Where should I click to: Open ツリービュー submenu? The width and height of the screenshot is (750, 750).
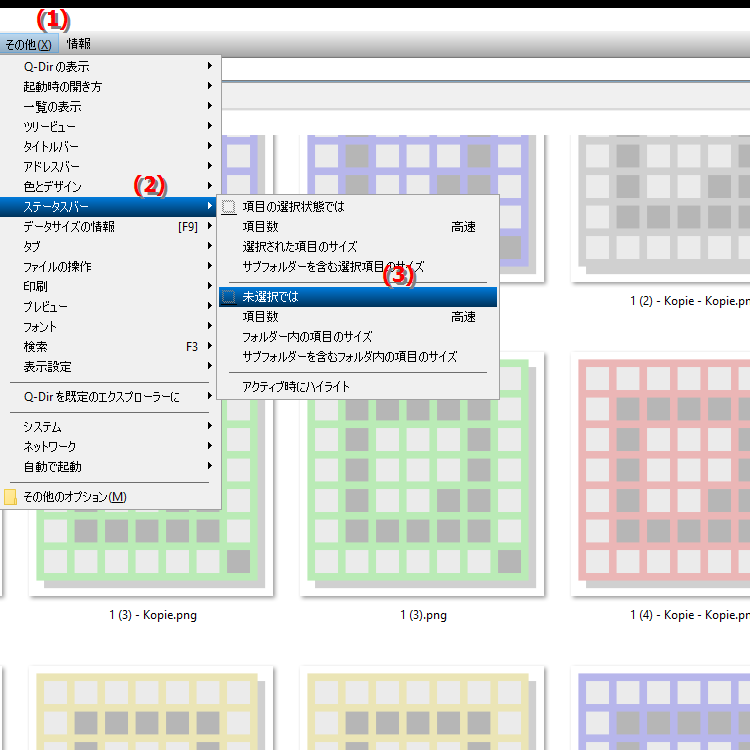click(109, 126)
